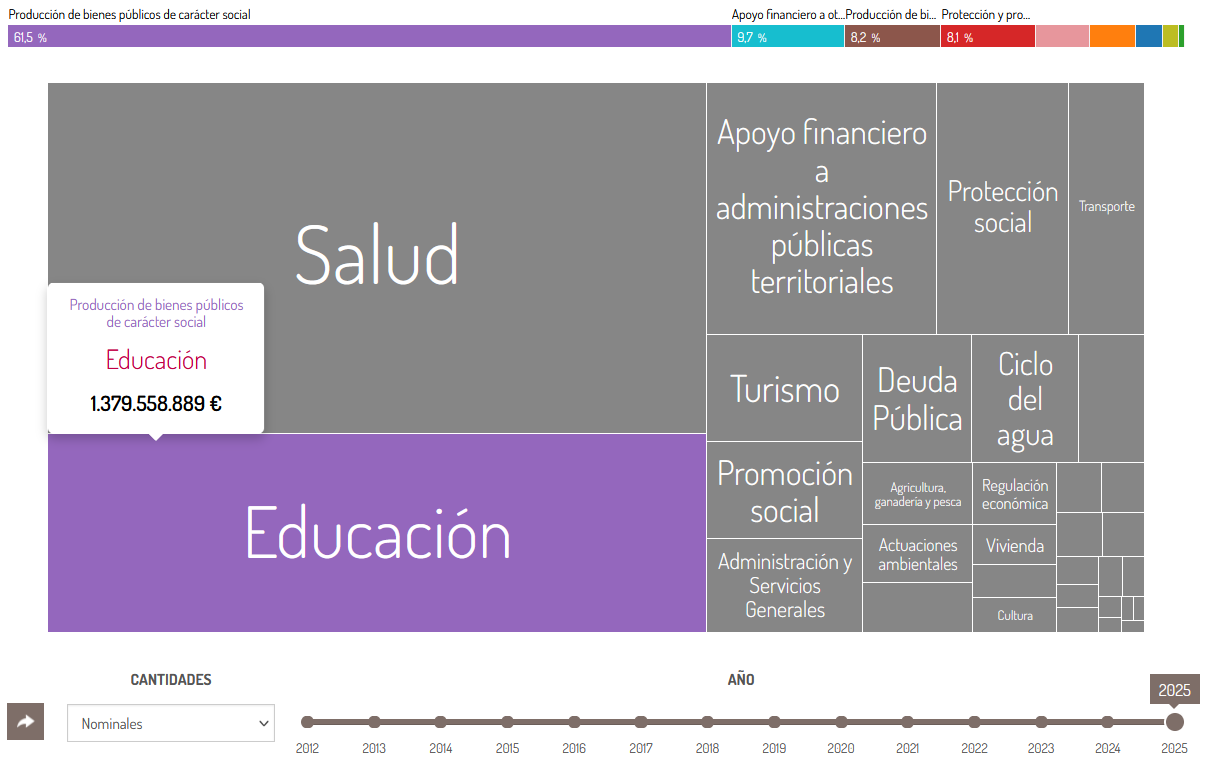Open the Deuda Pública tile

(x=916, y=398)
